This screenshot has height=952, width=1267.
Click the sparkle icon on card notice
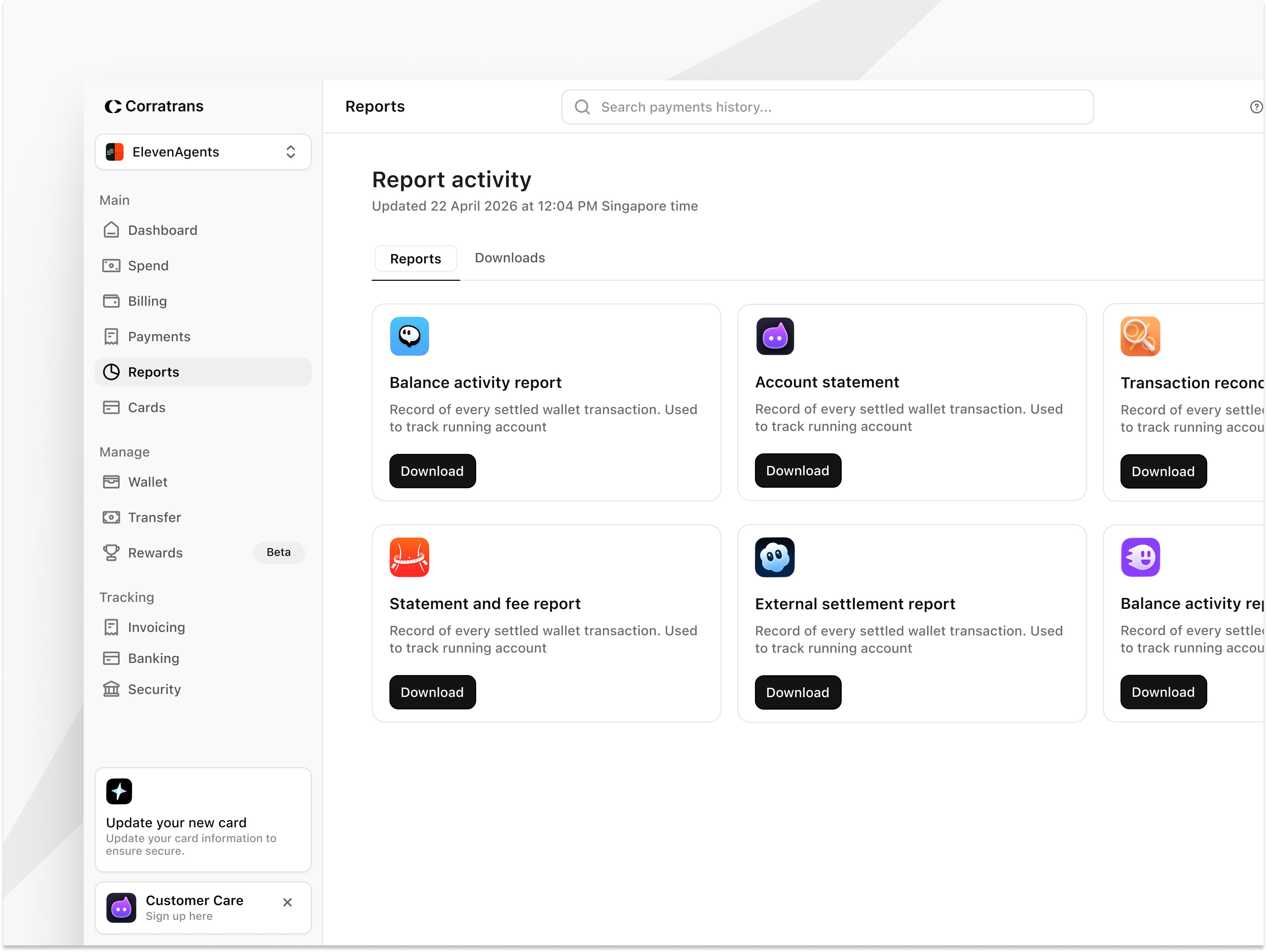click(119, 791)
